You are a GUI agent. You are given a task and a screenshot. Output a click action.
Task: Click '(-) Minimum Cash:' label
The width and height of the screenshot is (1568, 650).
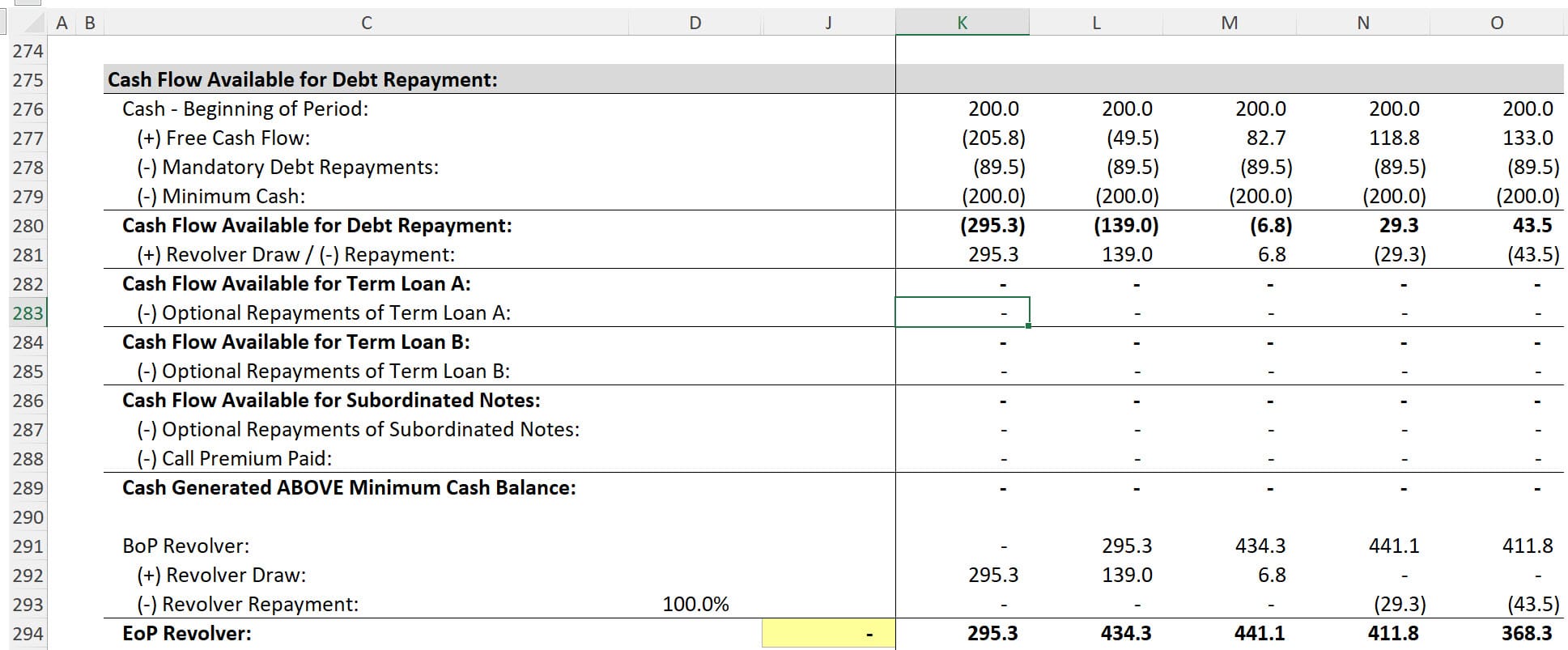(x=221, y=196)
